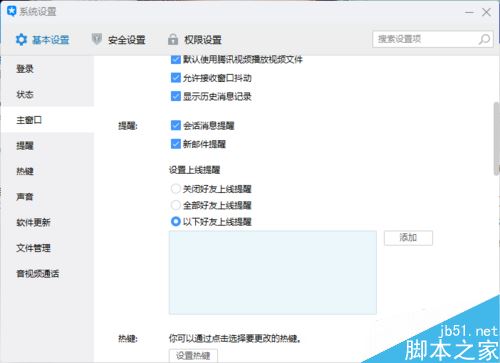Viewport: 500px width, 363px height.
Task: Uncheck 默认使用腾讯视频播放视频文件 checkbox
Action: pos(176,59)
